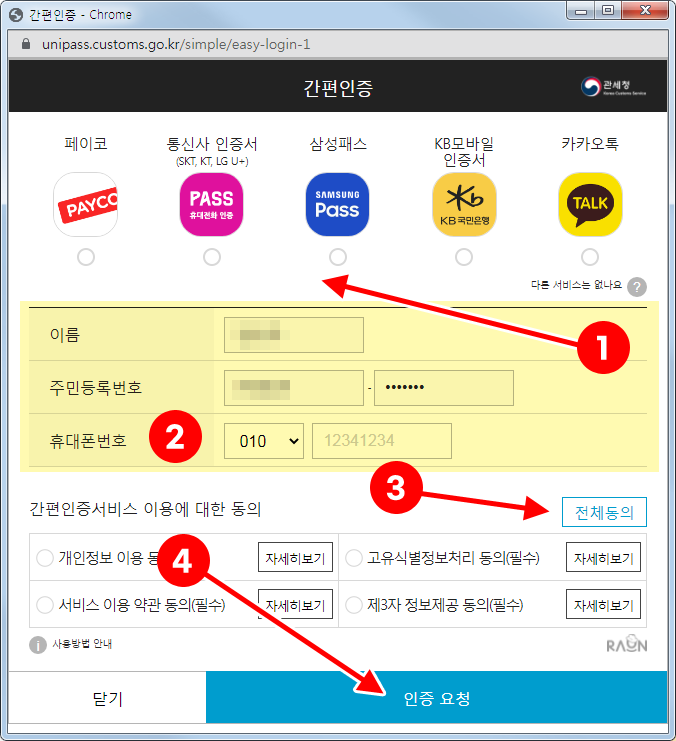This screenshot has height=741, width=676.
Task: Check 개인정보 이용 동의 option
Action: (x=45, y=558)
